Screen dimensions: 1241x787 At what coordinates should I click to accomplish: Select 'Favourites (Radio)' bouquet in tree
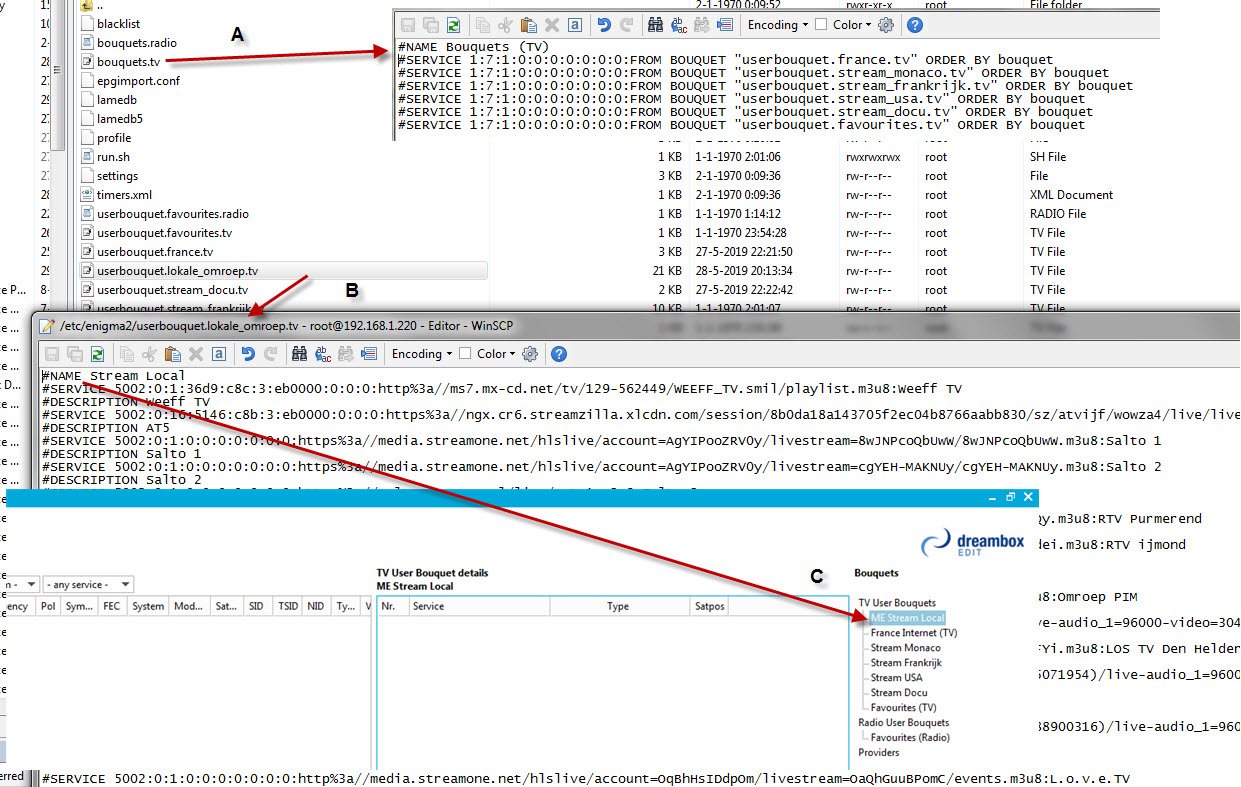click(910, 737)
